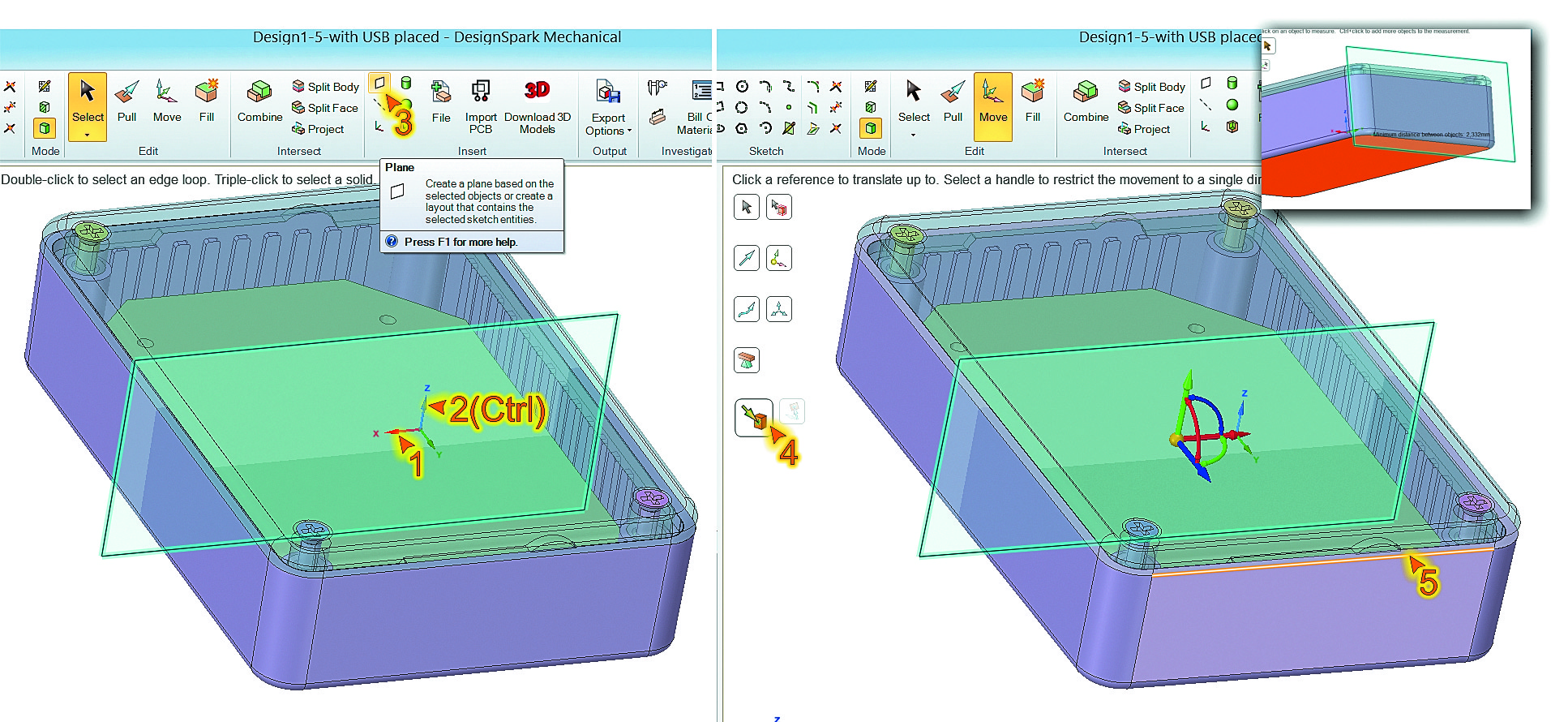
Task: Toggle the Select tool guide
Action: pyautogui.click(x=747, y=207)
